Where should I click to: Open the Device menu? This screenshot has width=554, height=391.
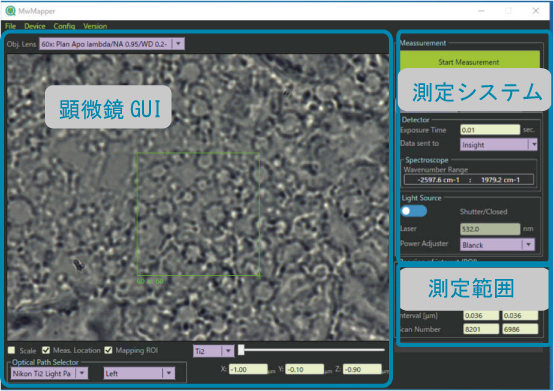(x=35, y=26)
